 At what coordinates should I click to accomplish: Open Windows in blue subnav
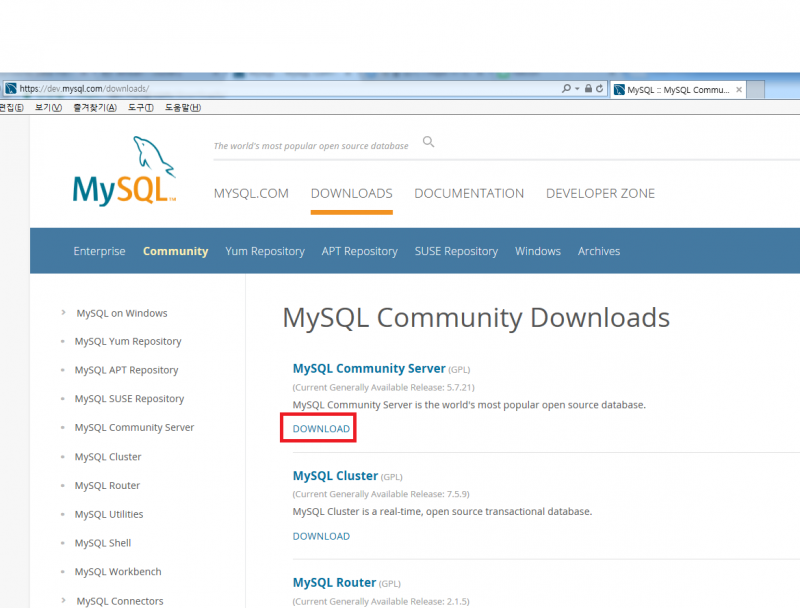pyautogui.click(x=538, y=251)
